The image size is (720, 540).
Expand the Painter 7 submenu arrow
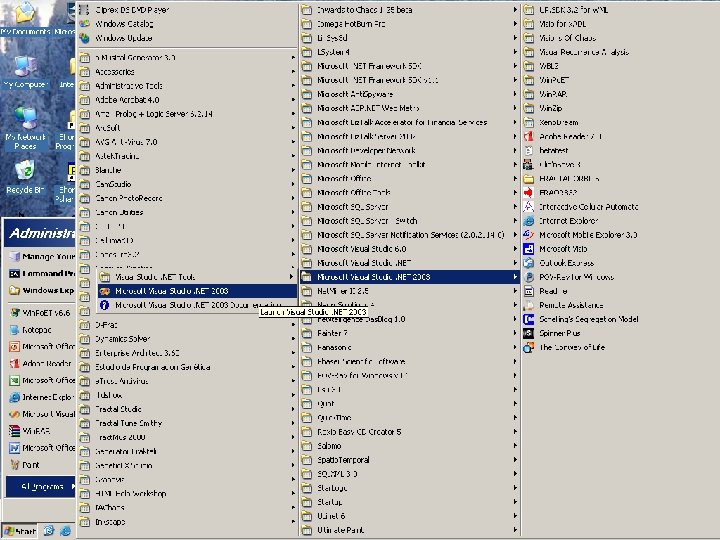515,333
